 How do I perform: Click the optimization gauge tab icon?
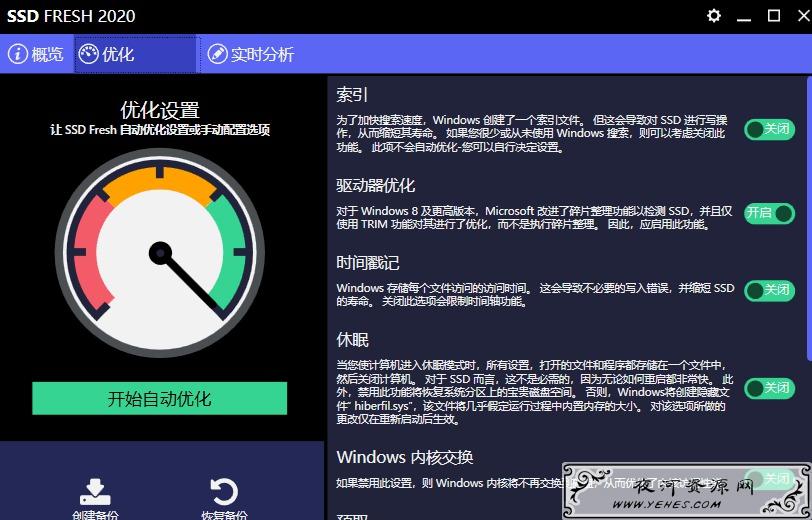click(x=89, y=54)
